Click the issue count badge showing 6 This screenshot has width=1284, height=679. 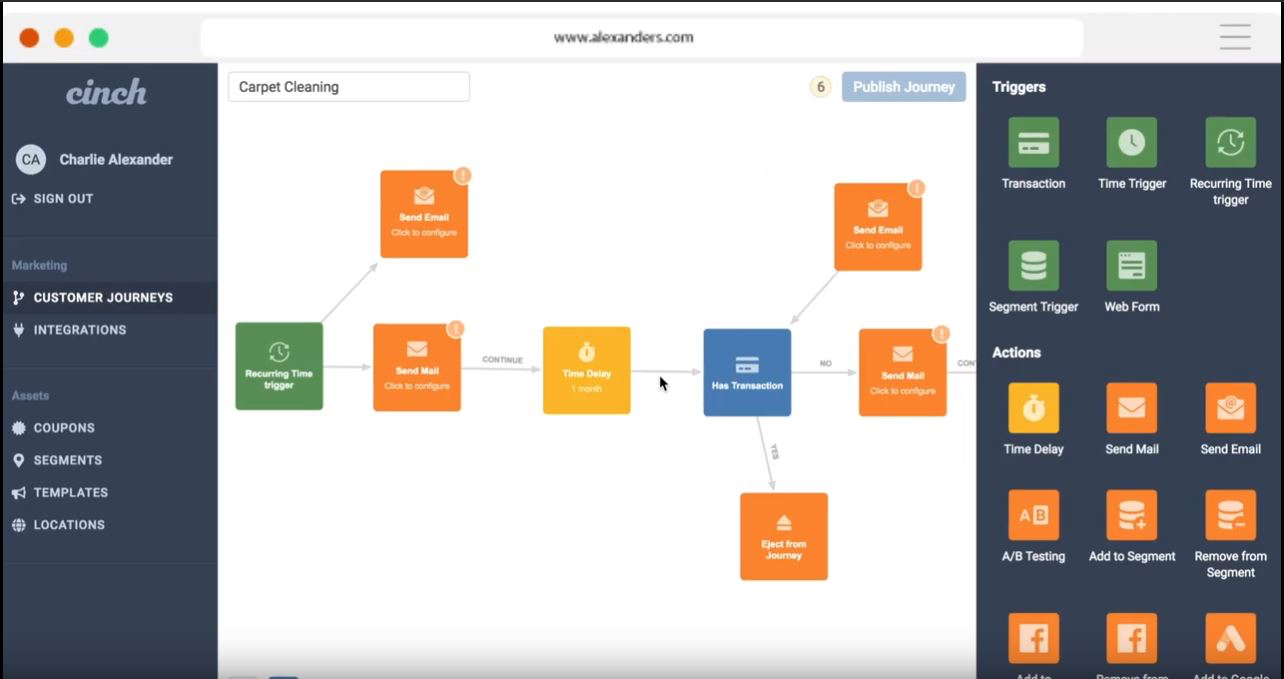click(x=821, y=87)
